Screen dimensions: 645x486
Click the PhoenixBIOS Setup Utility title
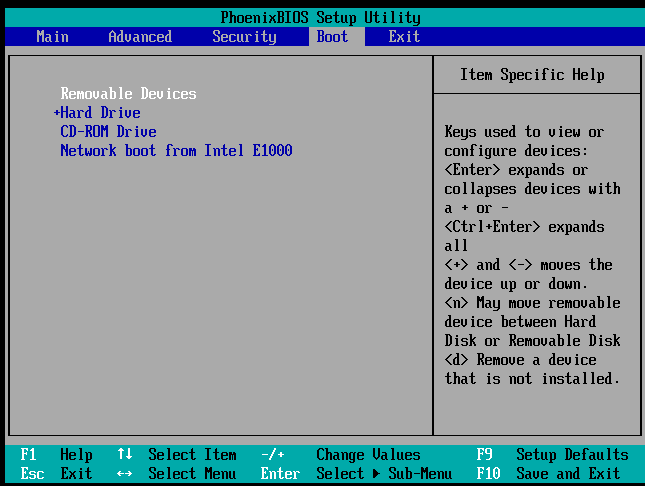coord(320,18)
